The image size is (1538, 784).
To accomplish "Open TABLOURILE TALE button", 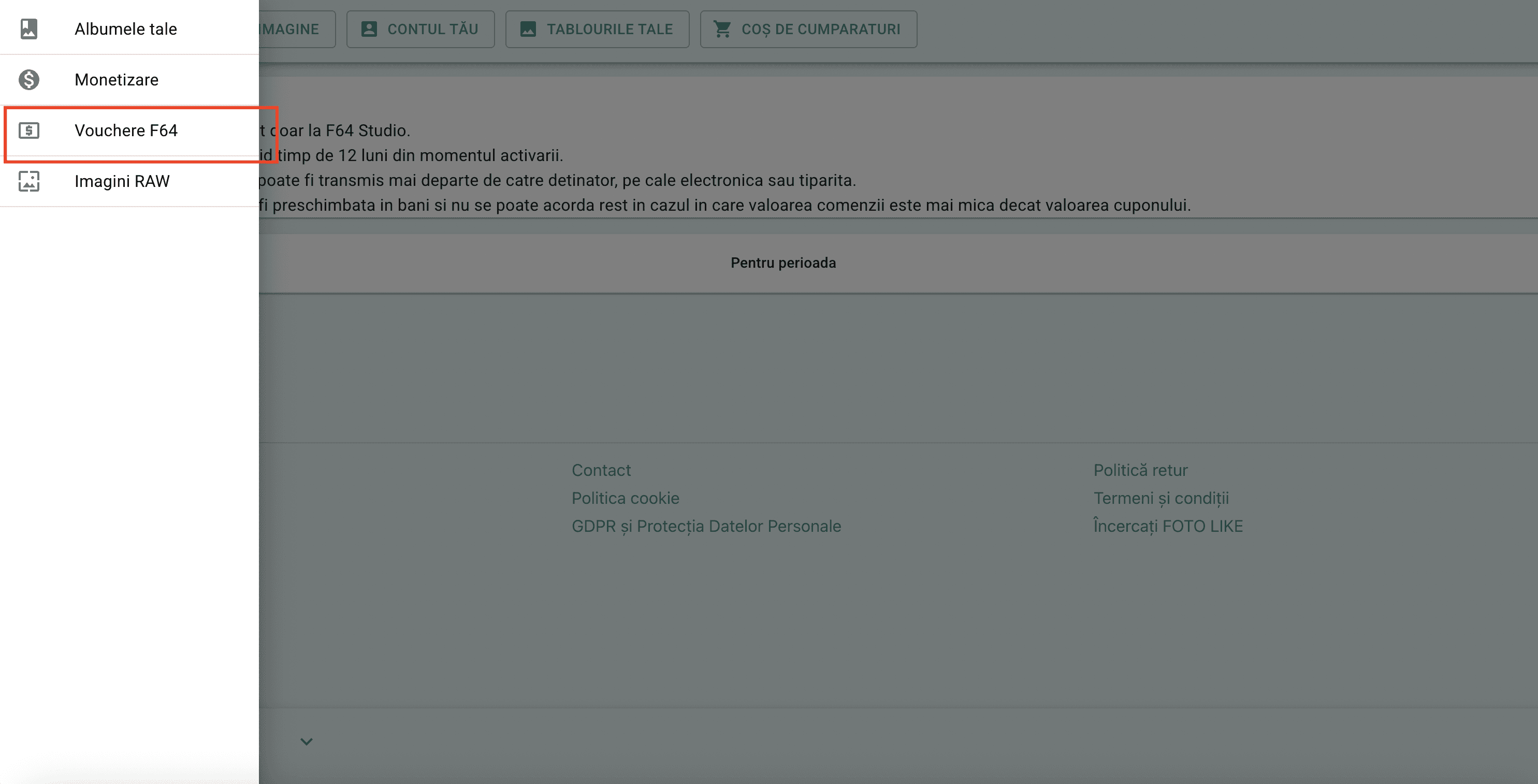I will pyautogui.click(x=597, y=30).
